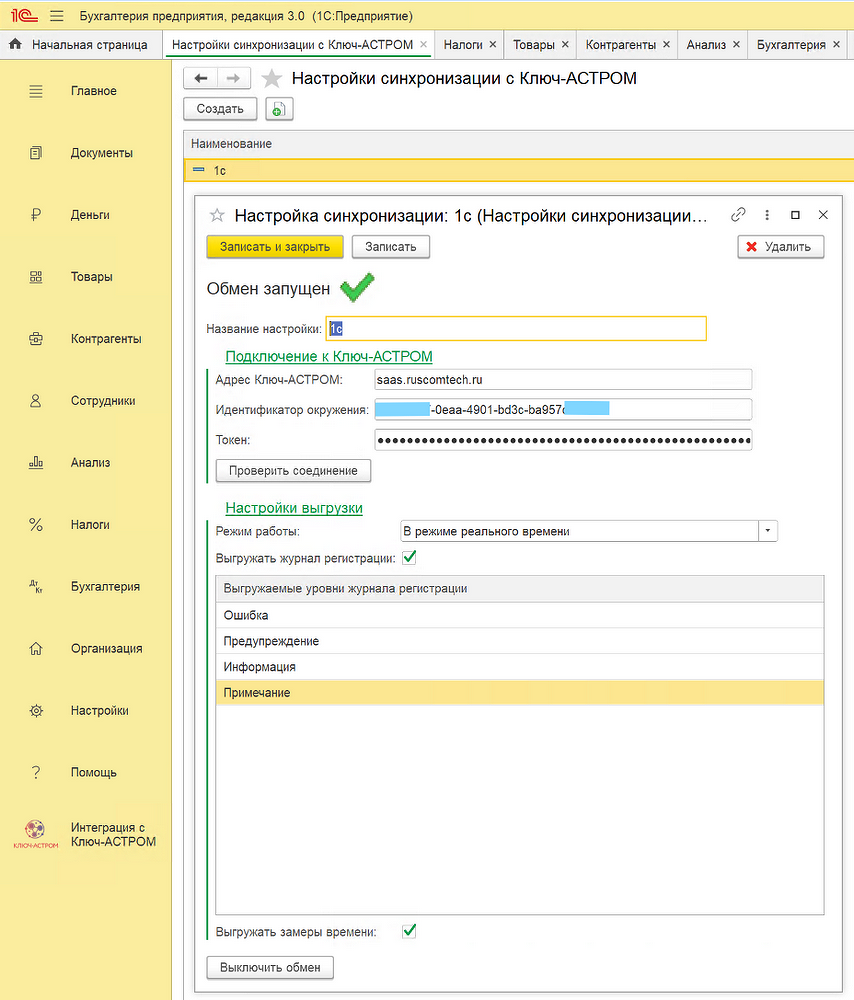Open the Анализ chart icon
854x1000 pixels.
[36, 462]
